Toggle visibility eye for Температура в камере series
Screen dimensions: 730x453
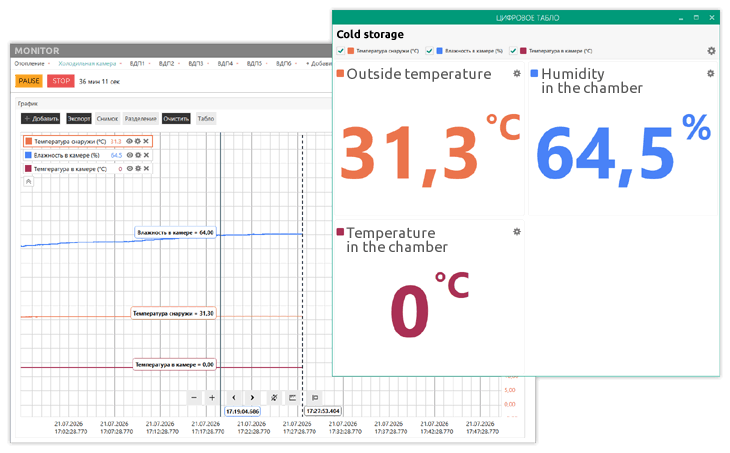coord(129,169)
